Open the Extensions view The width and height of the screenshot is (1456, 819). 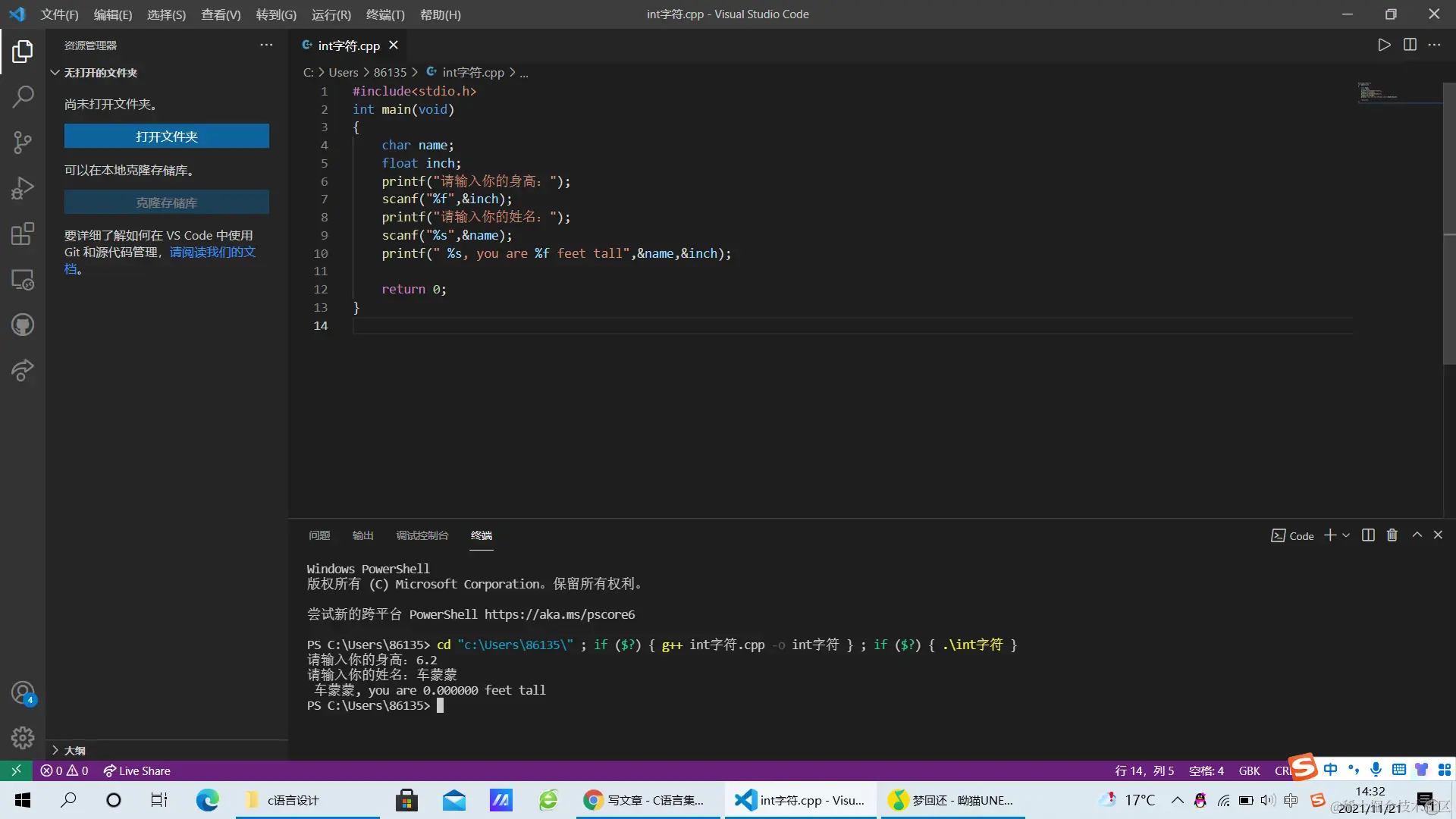[x=23, y=234]
